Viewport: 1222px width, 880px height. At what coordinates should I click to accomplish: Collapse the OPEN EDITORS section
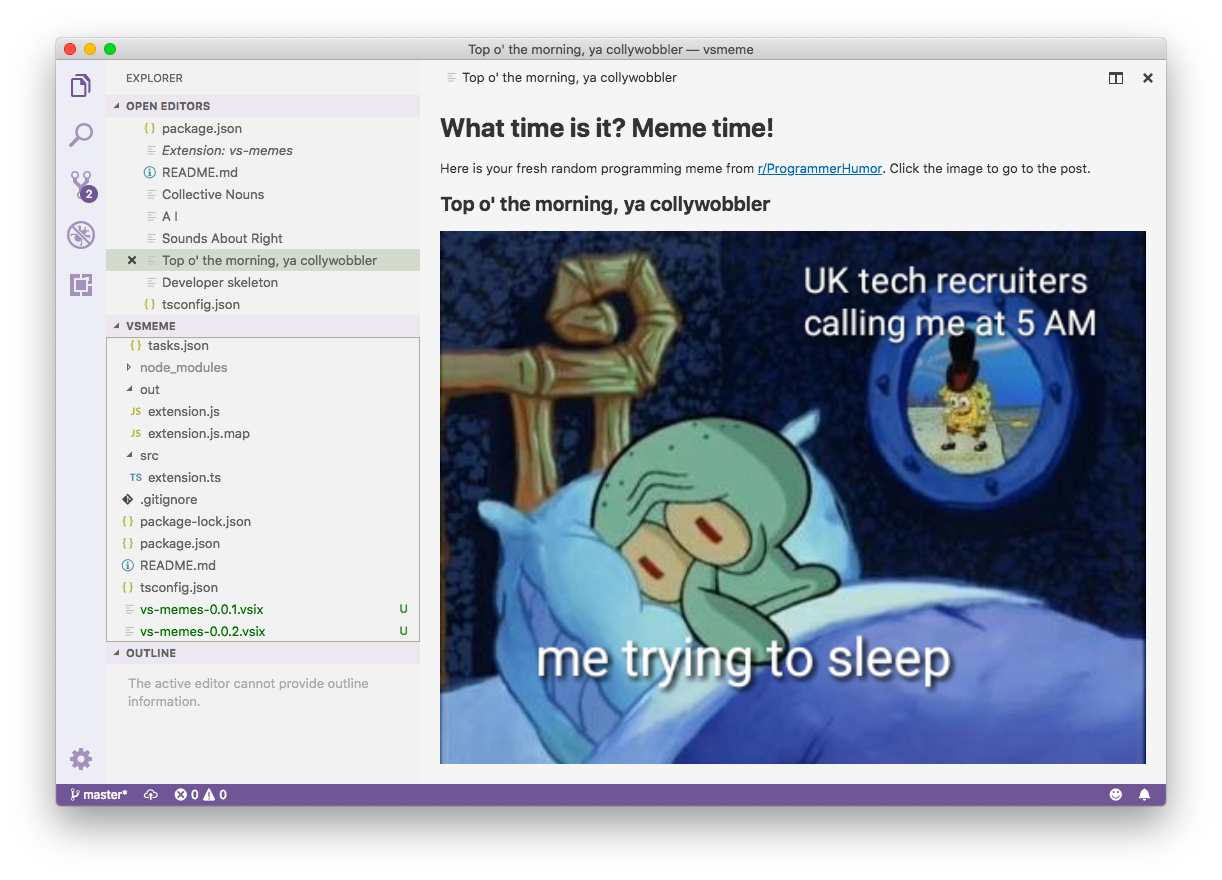tap(263, 106)
